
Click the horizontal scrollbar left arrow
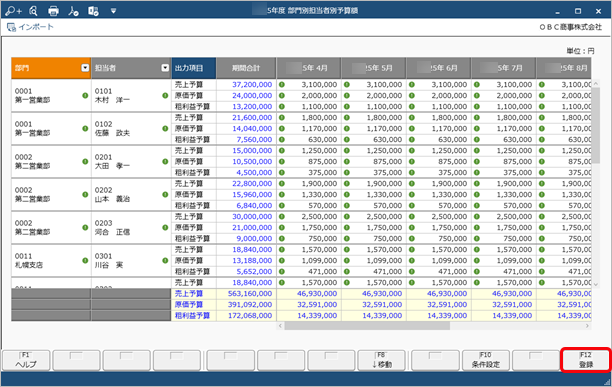280,326
